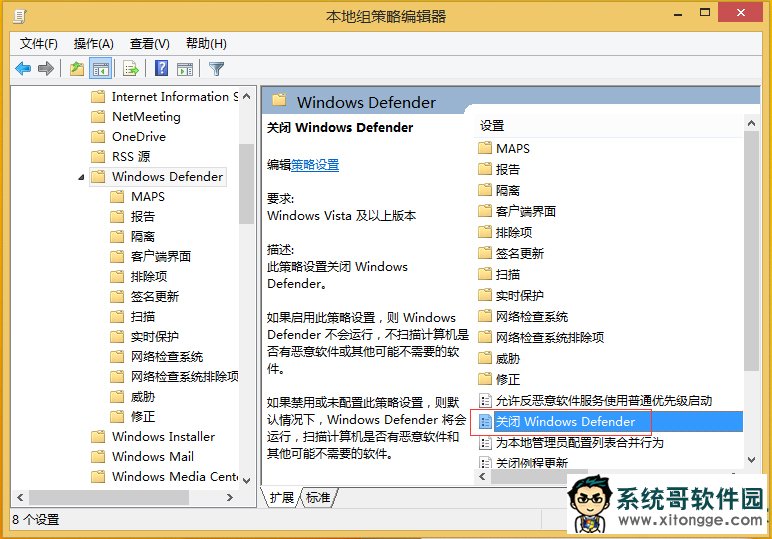Click the 扫描 folder icon in the settings list
The width and height of the screenshot is (772, 539).
pyautogui.click(x=485, y=274)
